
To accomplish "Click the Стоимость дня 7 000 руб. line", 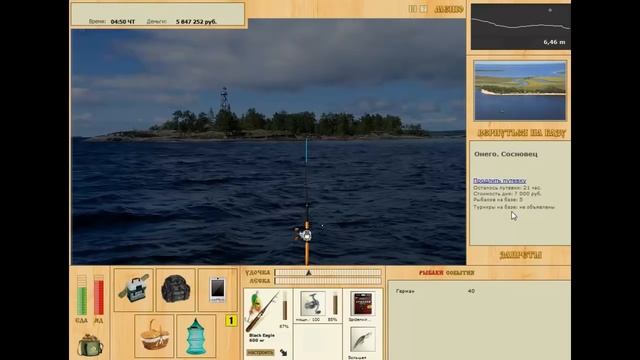I will pos(507,194).
